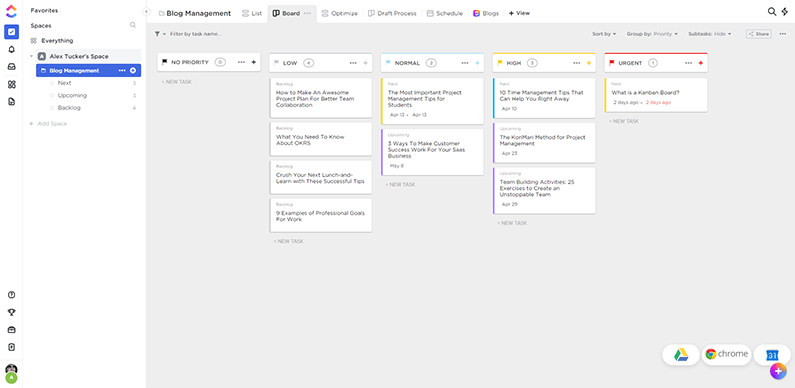
Task: Add task with plus in High column
Action: pyautogui.click(x=589, y=63)
